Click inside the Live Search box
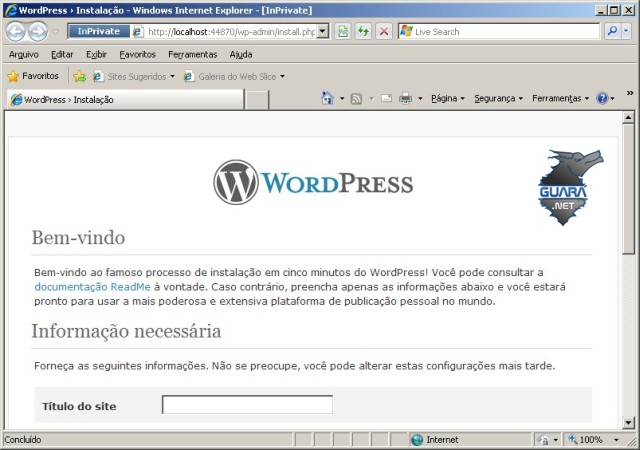 pos(506,31)
